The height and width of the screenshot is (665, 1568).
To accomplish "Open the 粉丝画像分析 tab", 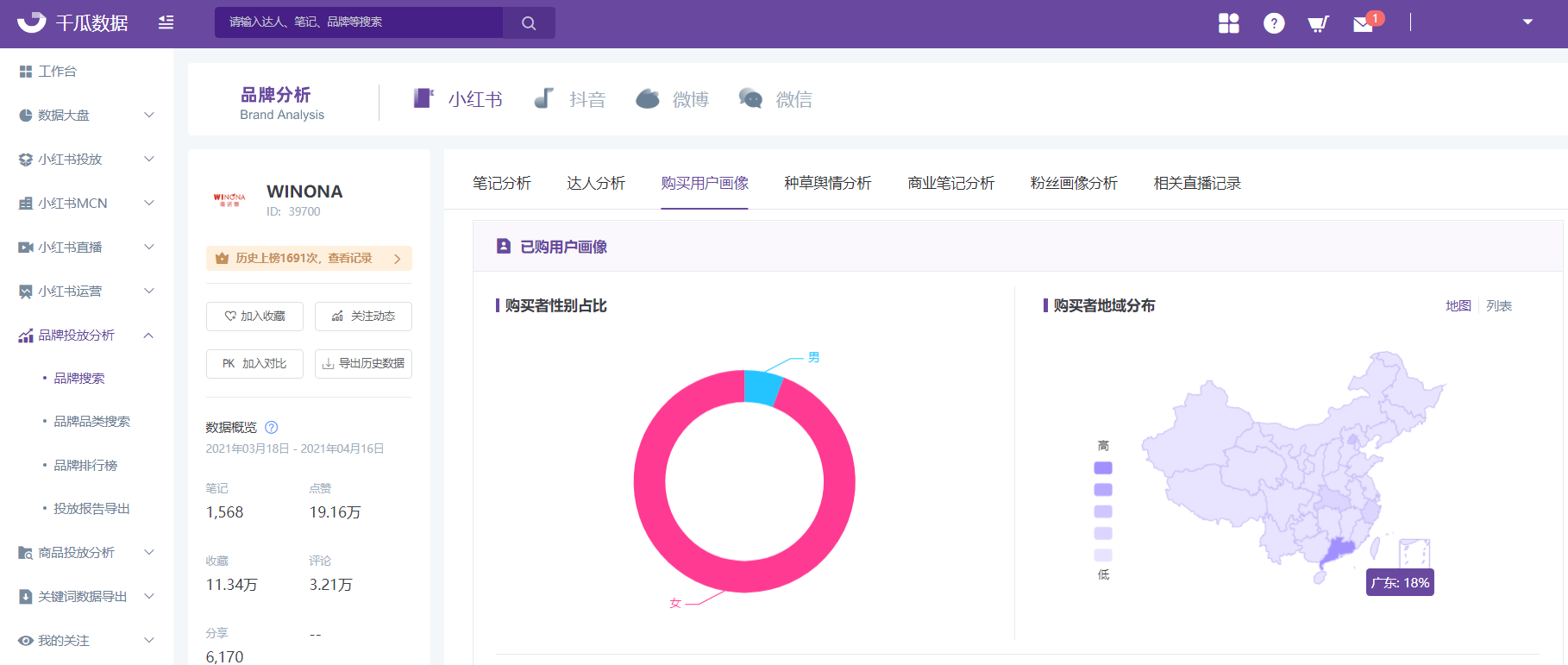I will [x=1074, y=184].
